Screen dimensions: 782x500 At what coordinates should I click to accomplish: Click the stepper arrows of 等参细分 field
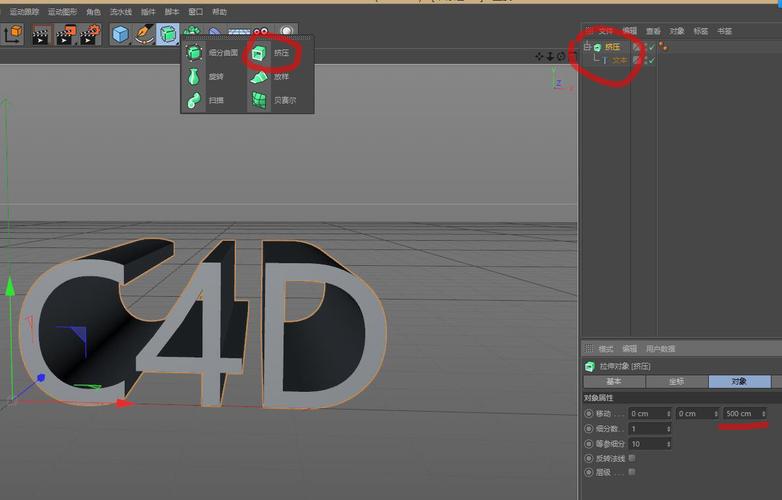[667, 443]
